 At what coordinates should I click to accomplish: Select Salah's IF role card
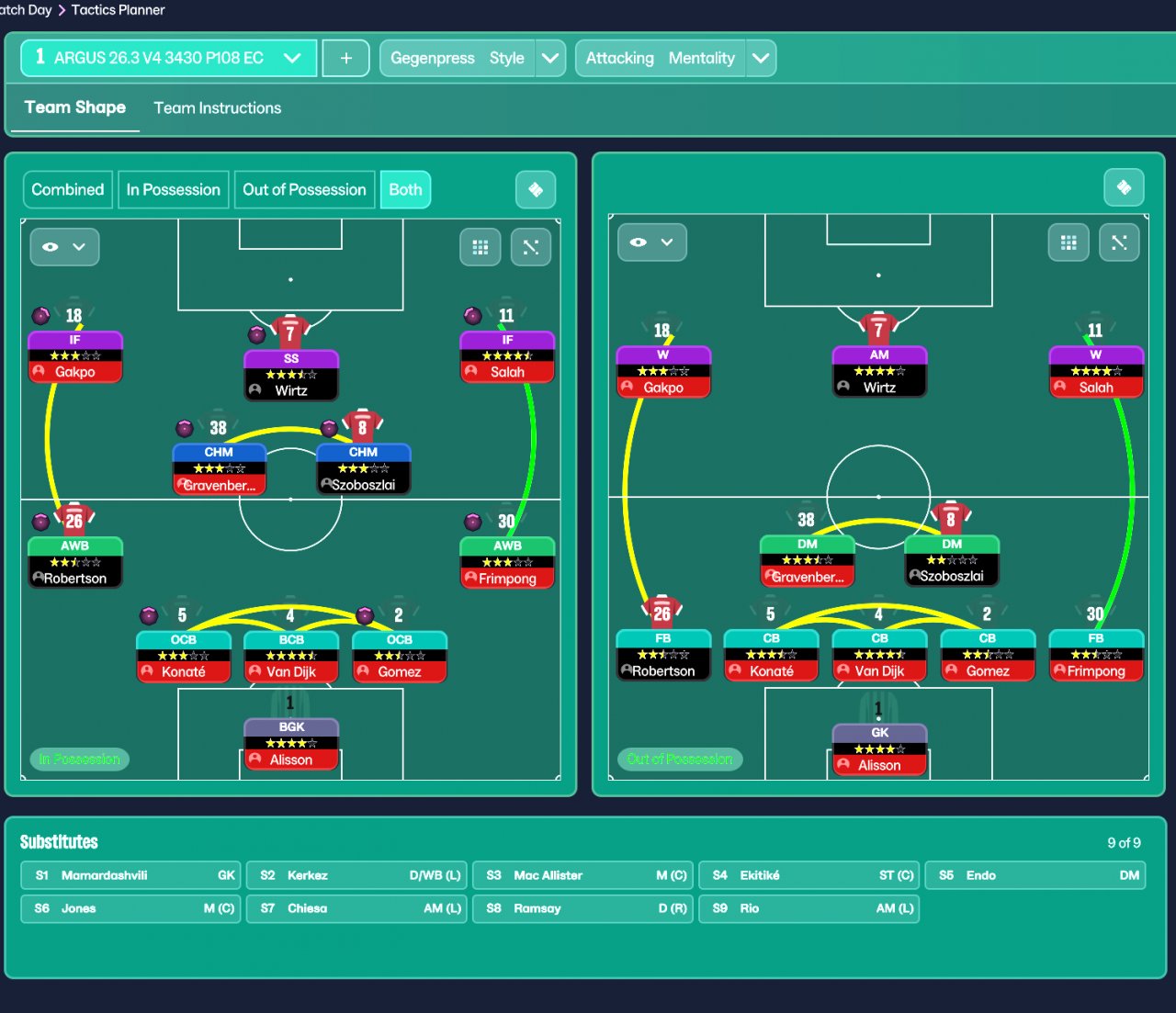pyautogui.click(x=507, y=356)
